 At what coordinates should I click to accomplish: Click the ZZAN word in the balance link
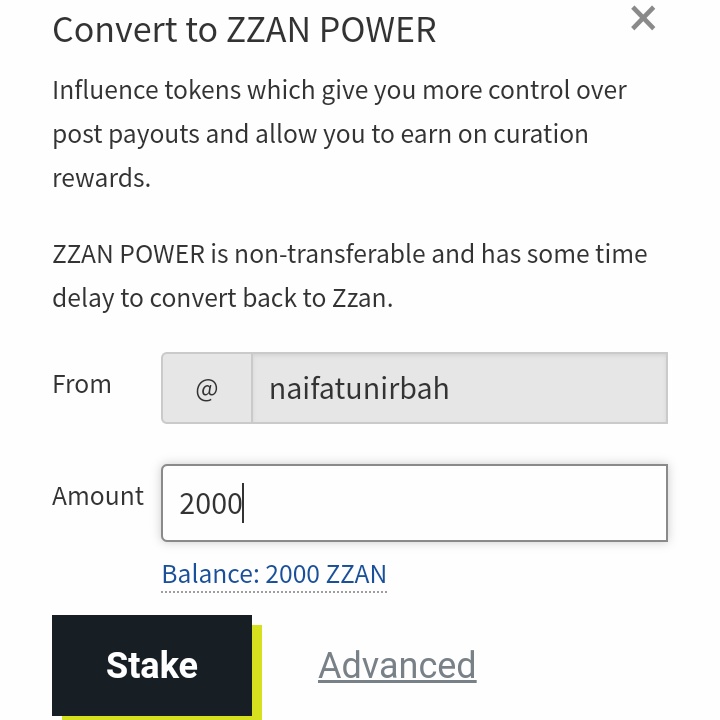click(356, 574)
